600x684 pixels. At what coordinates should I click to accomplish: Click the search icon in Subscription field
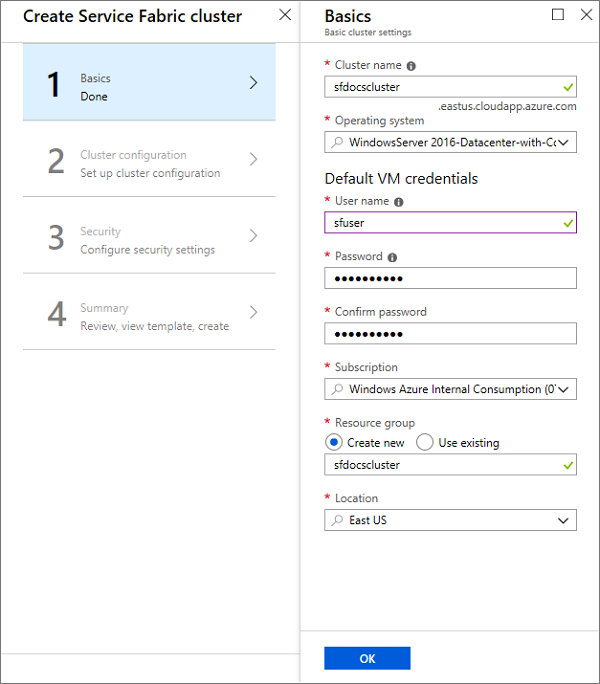click(x=337, y=389)
